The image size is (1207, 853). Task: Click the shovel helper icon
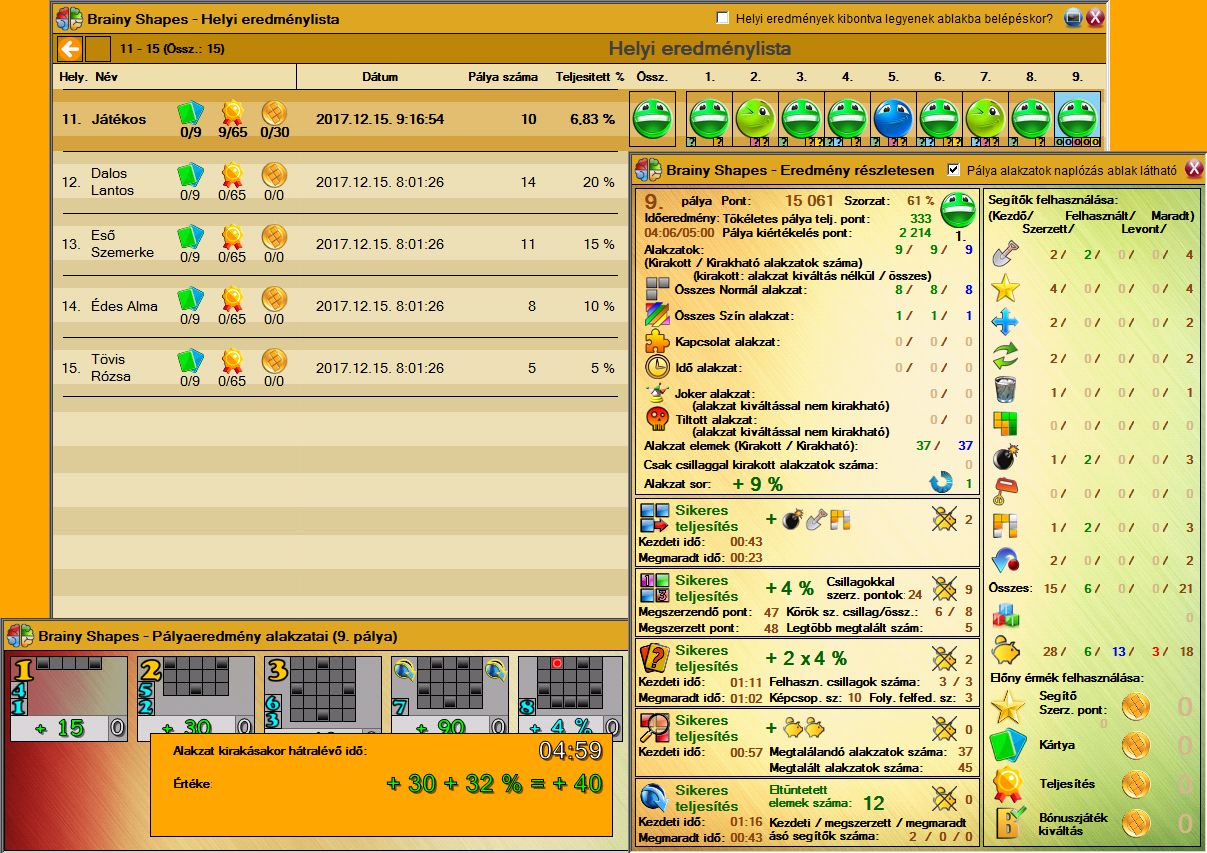tap(1004, 255)
